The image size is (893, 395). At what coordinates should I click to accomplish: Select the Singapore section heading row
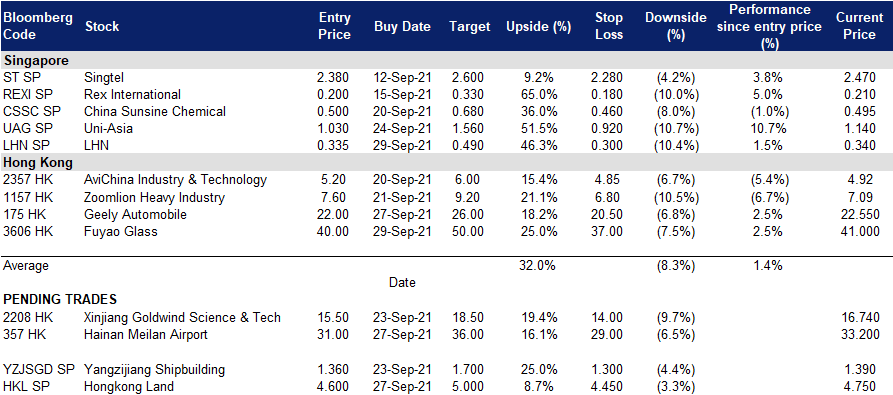click(x=446, y=60)
